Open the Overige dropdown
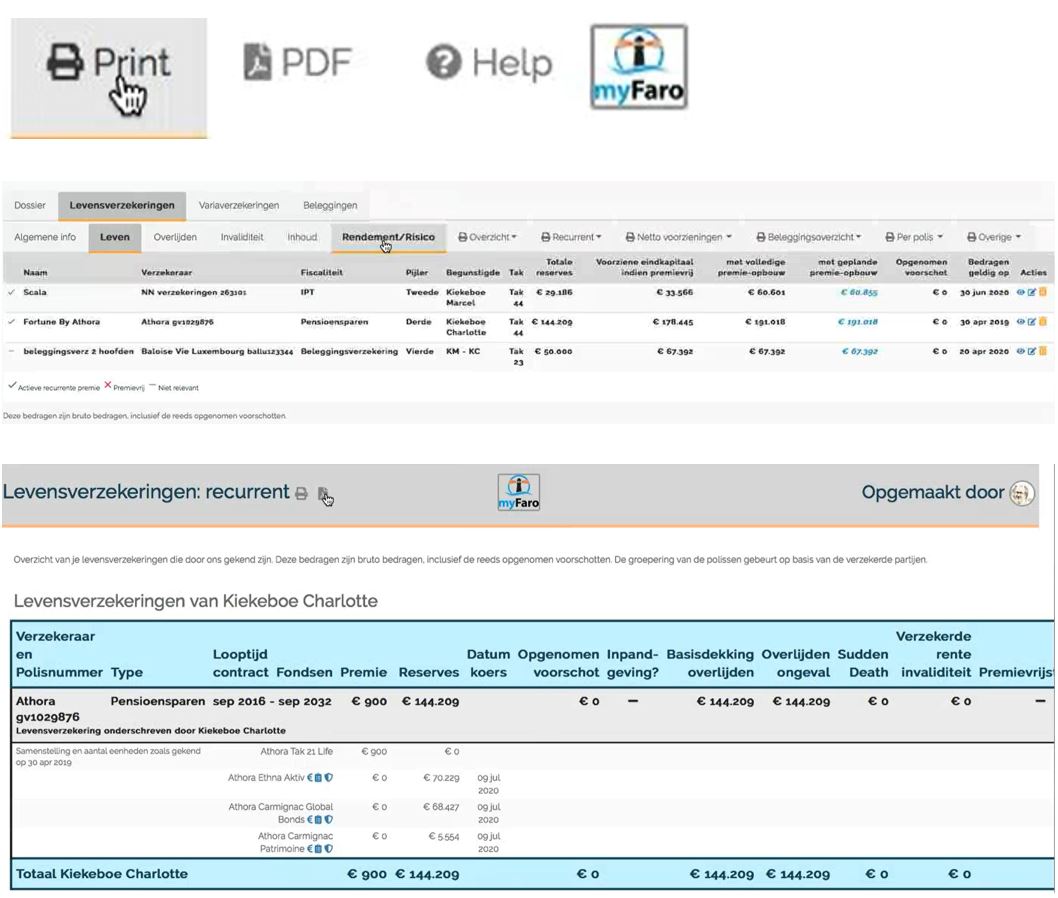1058x898 pixels. click(x=993, y=237)
